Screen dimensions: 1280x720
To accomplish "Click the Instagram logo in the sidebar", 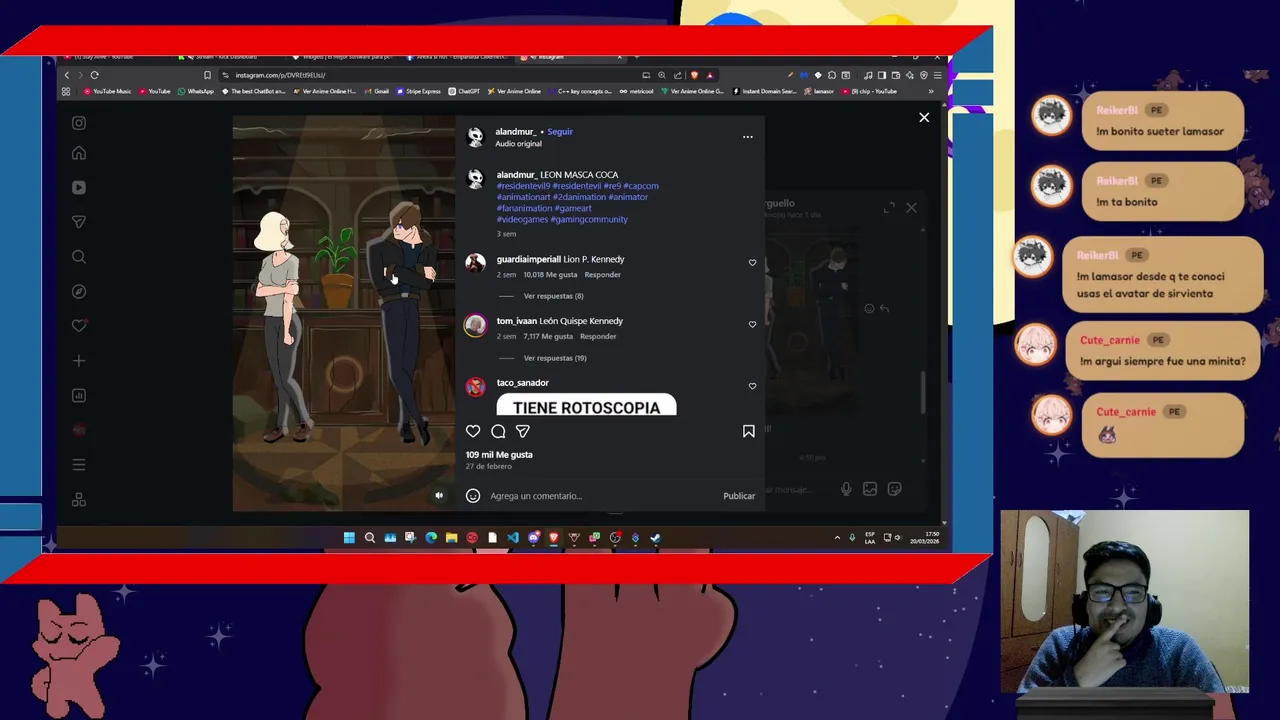I will (x=79, y=123).
